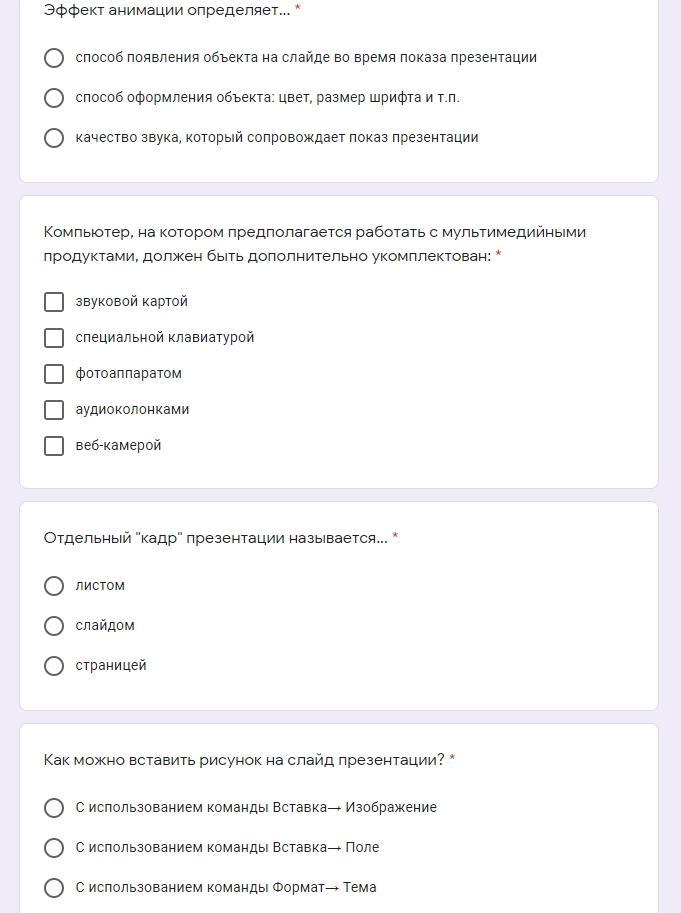Click the 'Эффект анимации определяет...' question title

[166, 10]
